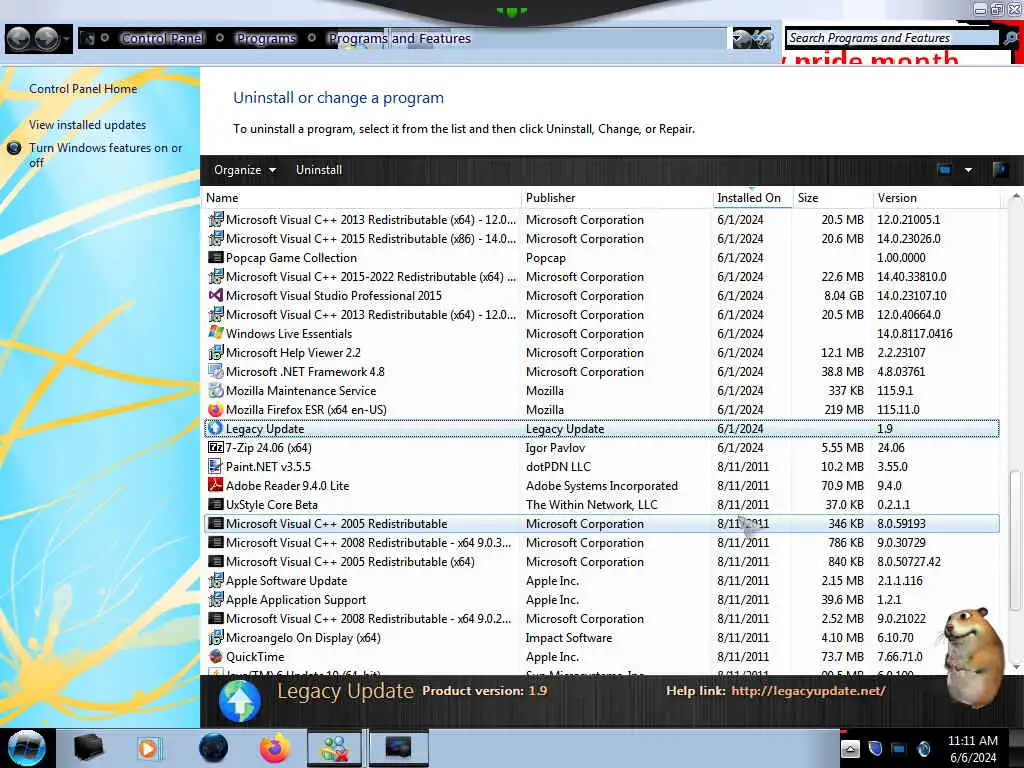Click the Paint.NET v3.5.5 row icon
This screenshot has height=768, width=1024.
click(216, 466)
